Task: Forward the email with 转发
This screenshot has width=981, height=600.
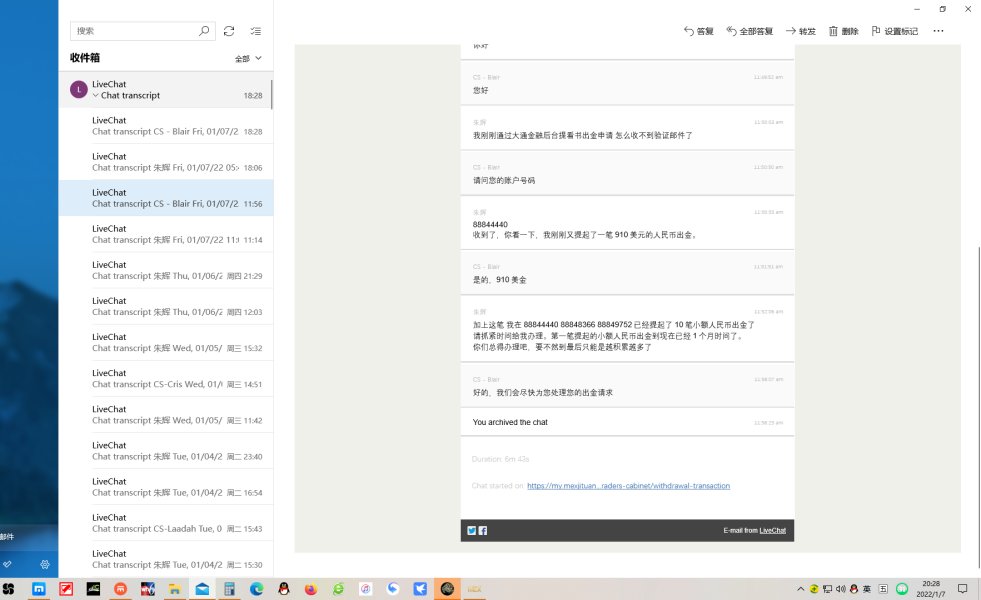Action: click(800, 31)
